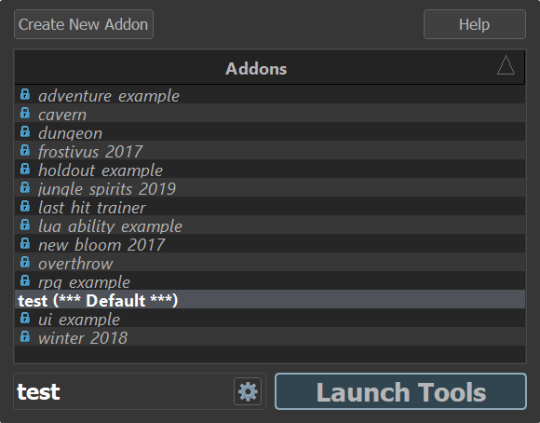Click lock icon next to overthrow
Viewport: 540px width, 423px height.
point(25,262)
